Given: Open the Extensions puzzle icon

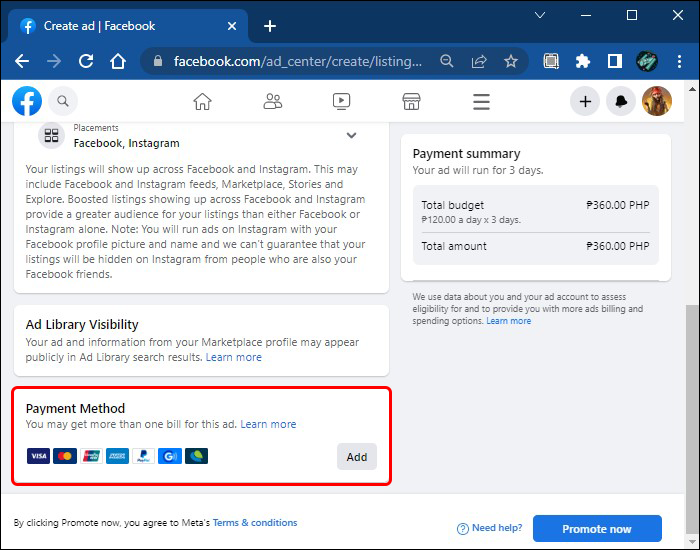Looking at the screenshot, I should [583, 61].
